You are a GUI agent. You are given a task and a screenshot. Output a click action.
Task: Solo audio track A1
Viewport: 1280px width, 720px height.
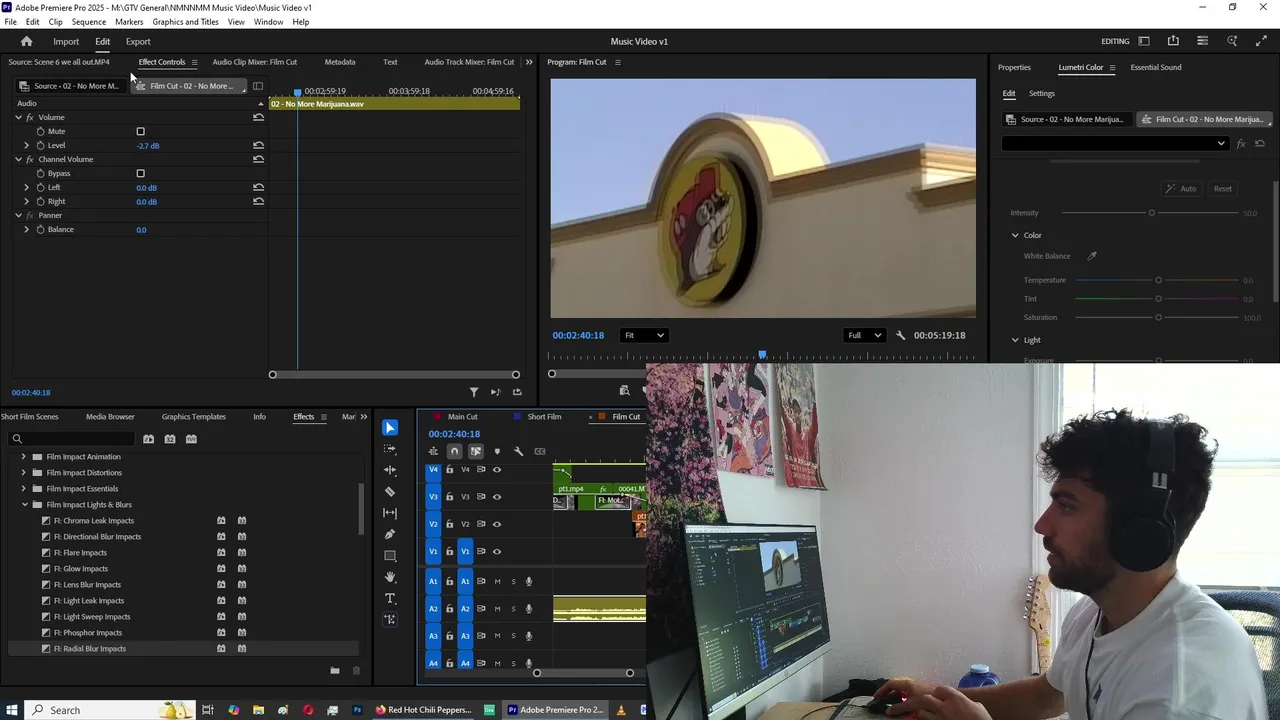pos(514,581)
